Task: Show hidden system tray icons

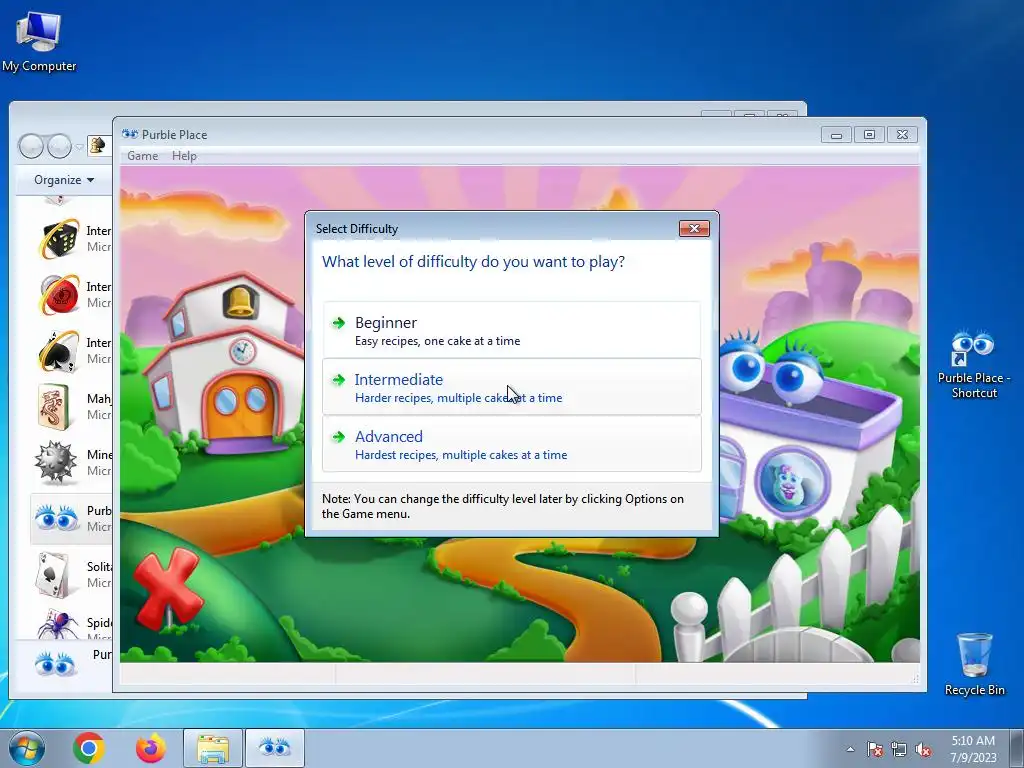Action: [x=850, y=750]
